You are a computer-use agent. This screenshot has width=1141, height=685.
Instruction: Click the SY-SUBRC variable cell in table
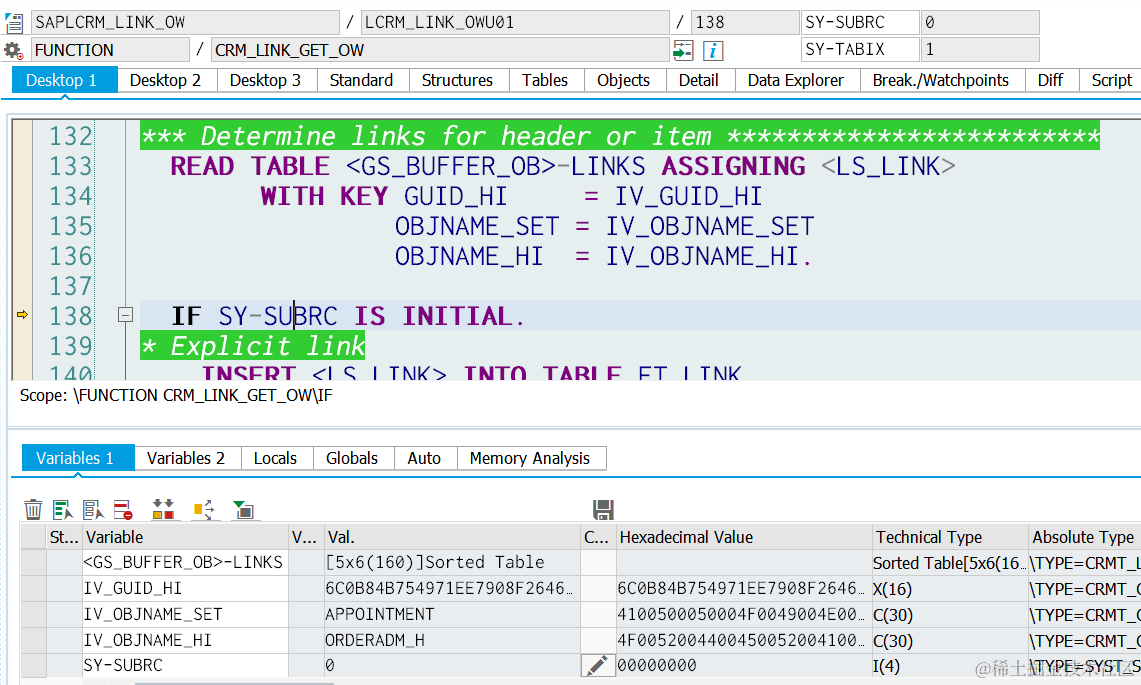point(186,665)
